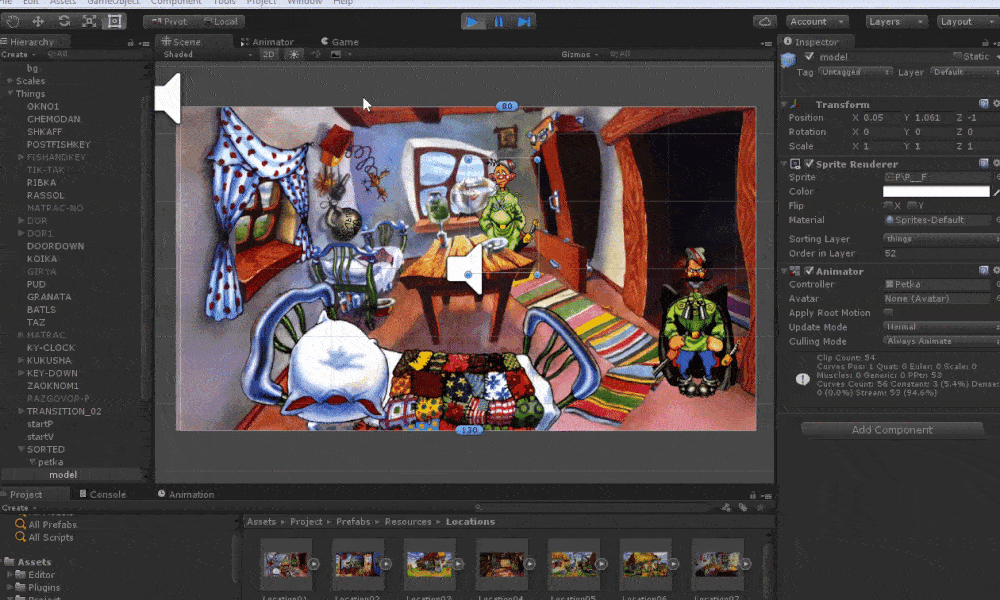Image resolution: width=1000 pixels, height=600 pixels.
Task: Open Animator component help icon
Action: tap(983, 271)
